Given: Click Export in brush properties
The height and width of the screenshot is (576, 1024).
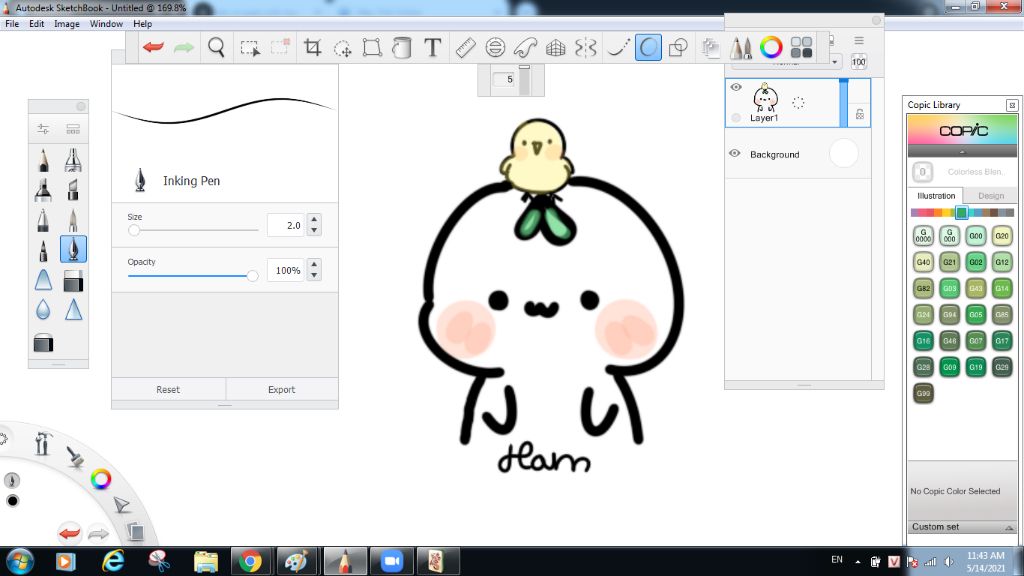Looking at the screenshot, I should pos(281,389).
